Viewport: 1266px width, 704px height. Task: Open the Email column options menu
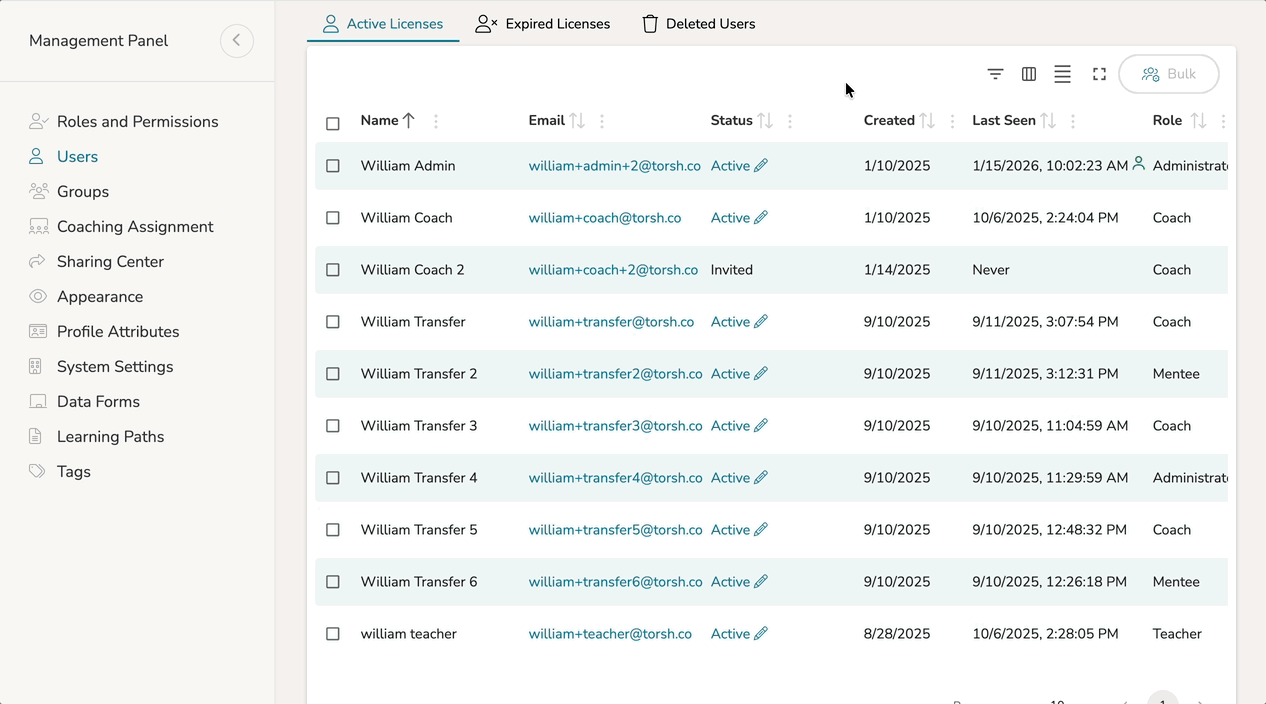click(602, 121)
